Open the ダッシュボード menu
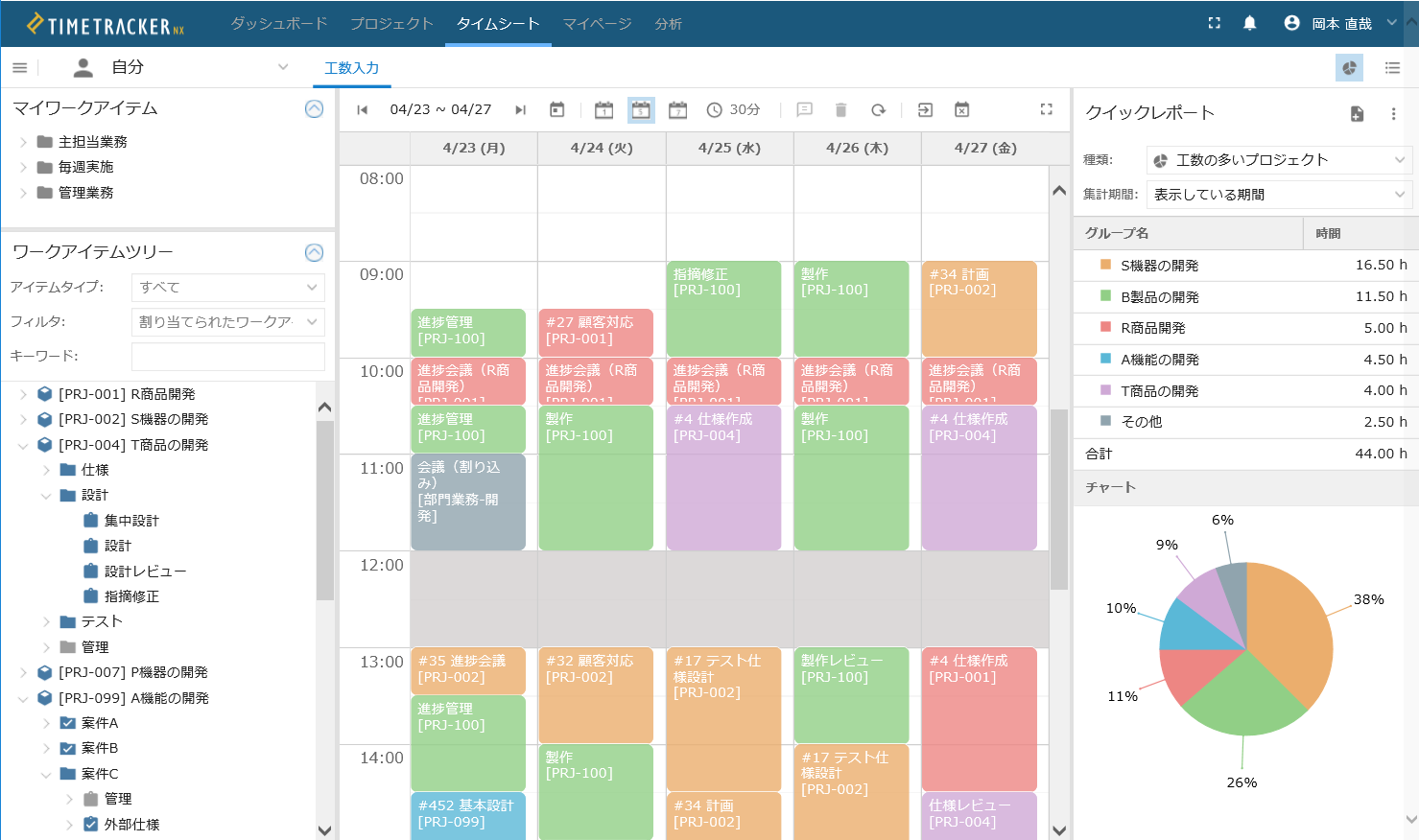 click(279, 23)
